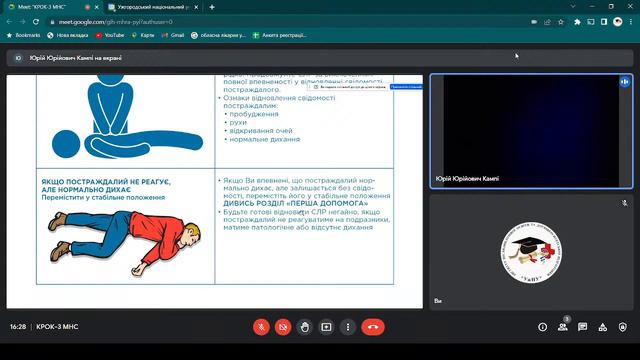Open the Карти bookmark

142,36
